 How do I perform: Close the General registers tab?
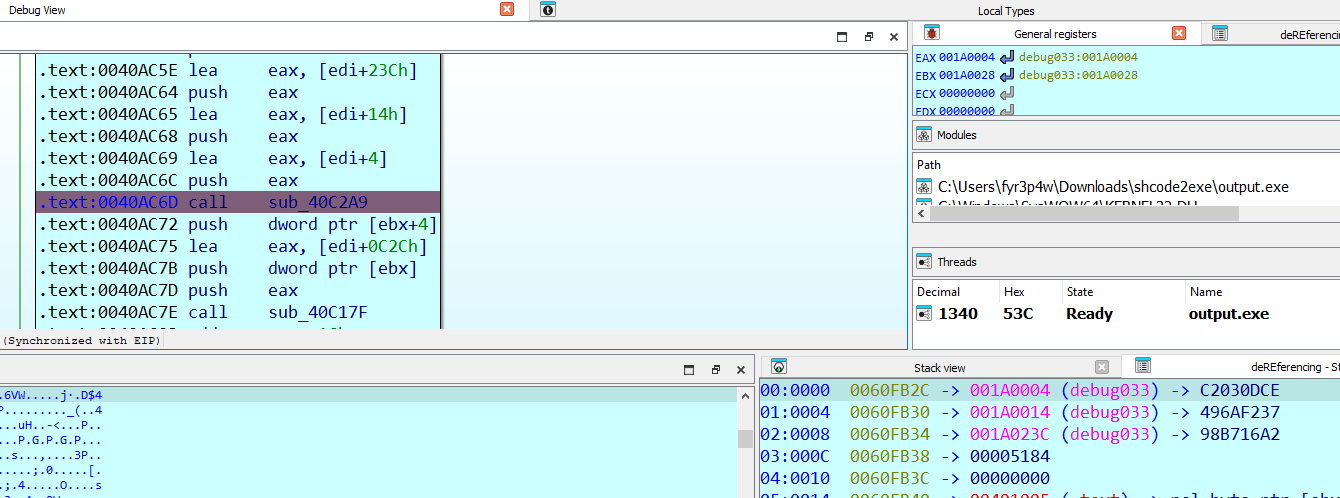point(1179,33)
